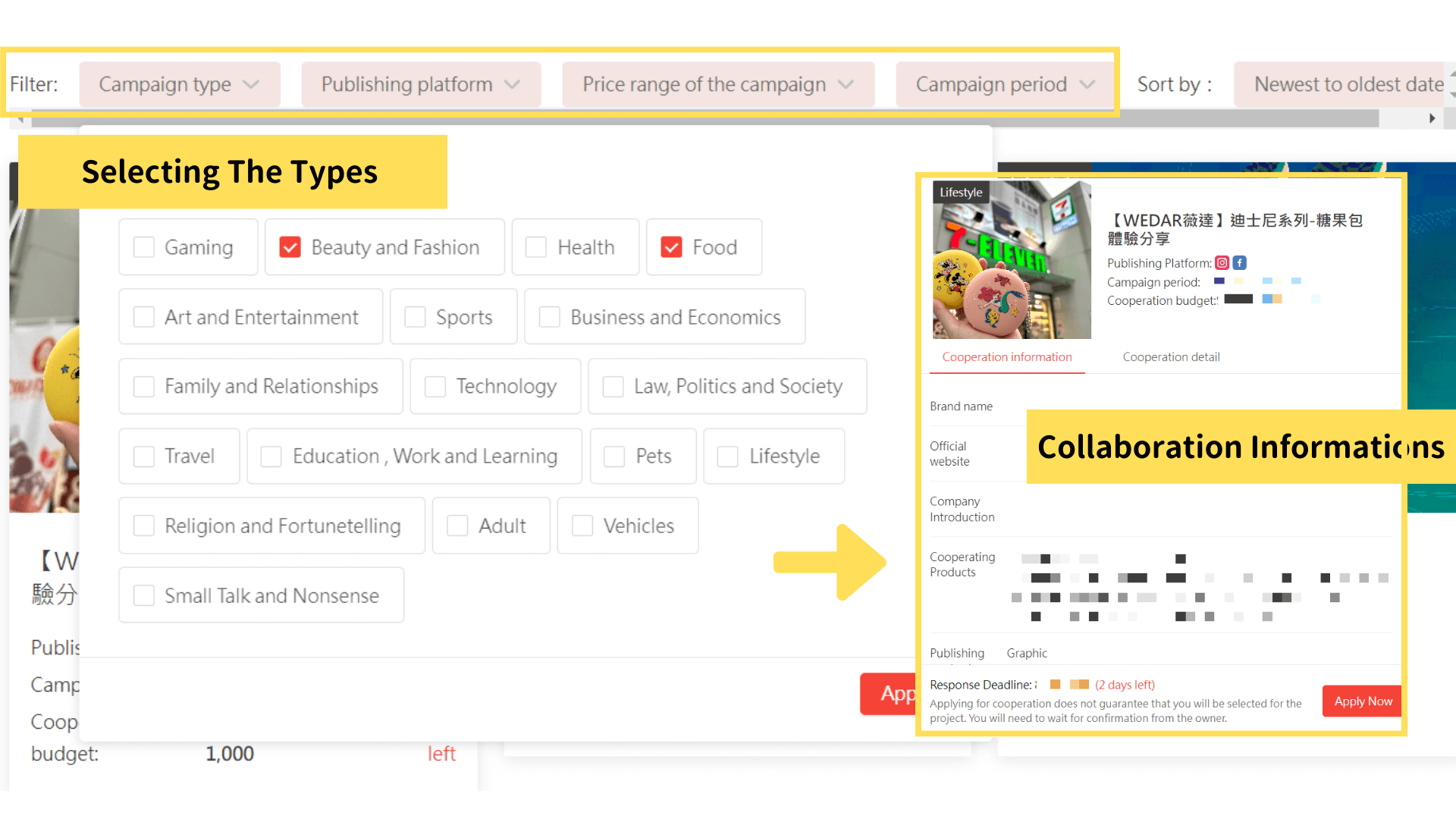Check the Travel checkbox
The image size is (1456, 819).
tap(144, 457)
